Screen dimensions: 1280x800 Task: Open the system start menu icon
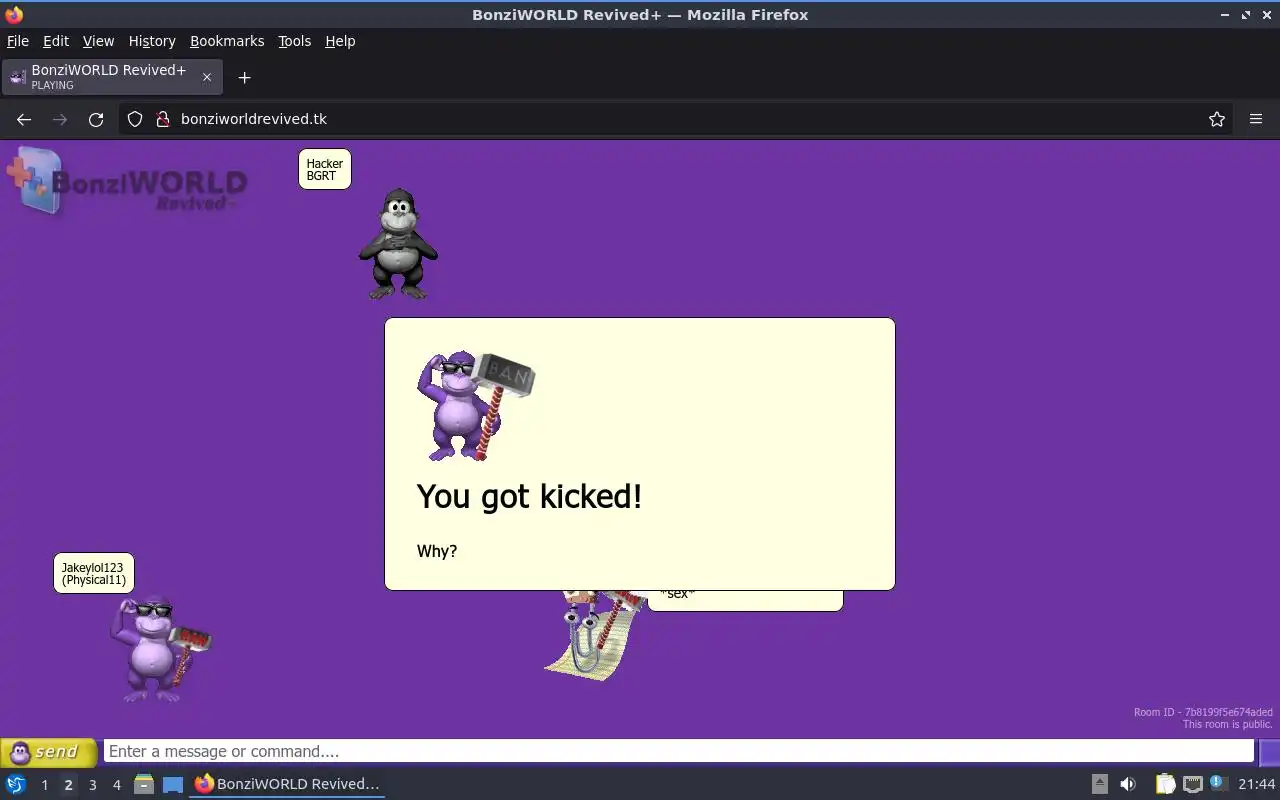[x=16, y=784]
